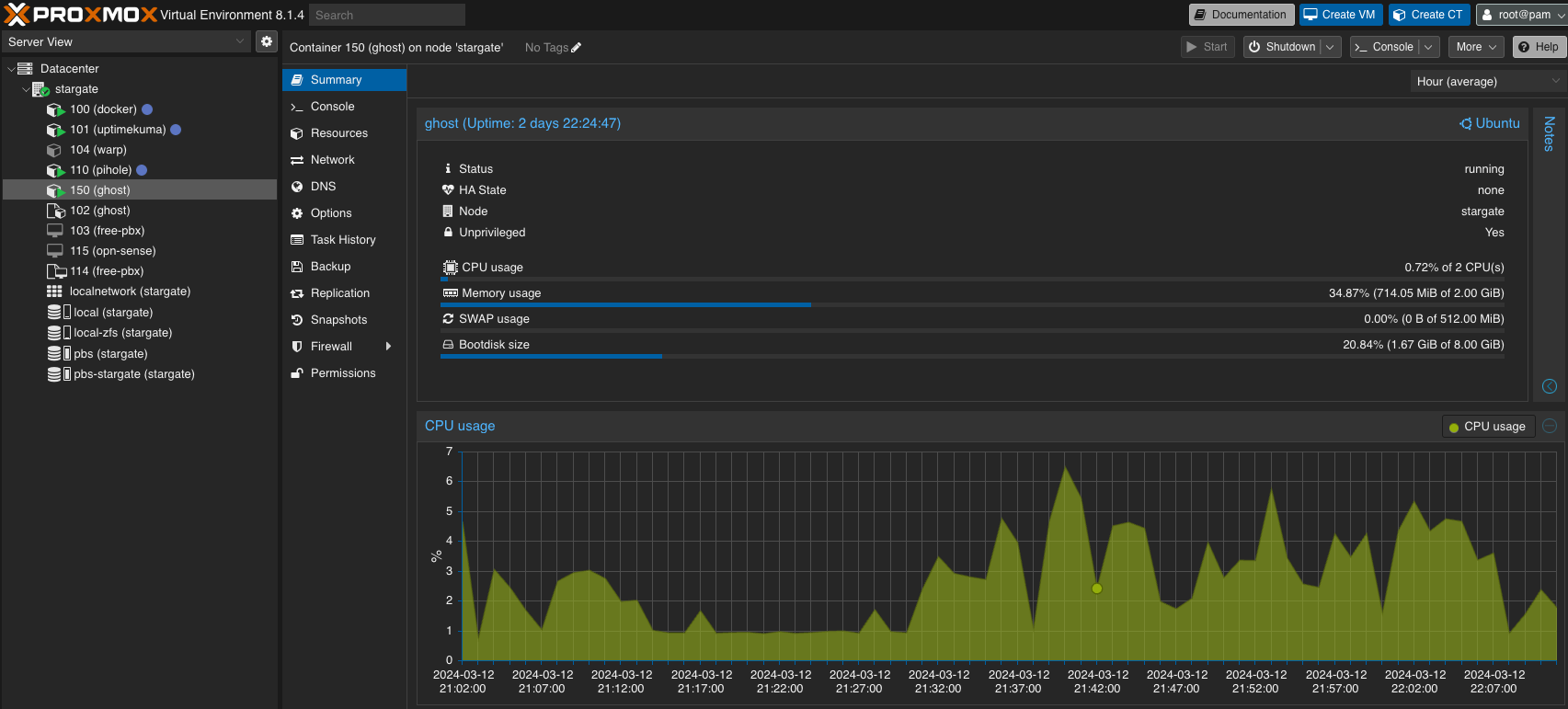Click the Proxmox logo in header
The width and height of the screenshot is (1568, 709).
(x=81, y=15)
